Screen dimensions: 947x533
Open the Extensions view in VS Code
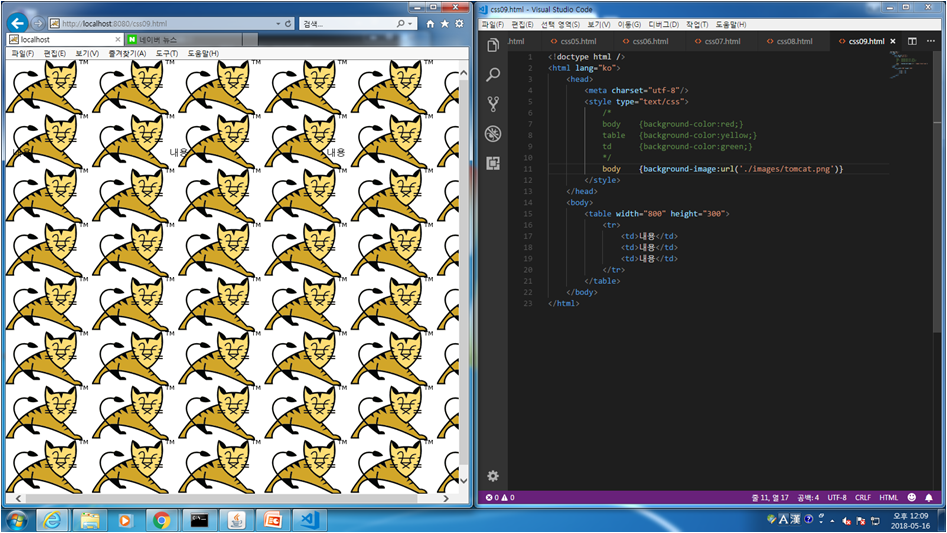(493, 163)
